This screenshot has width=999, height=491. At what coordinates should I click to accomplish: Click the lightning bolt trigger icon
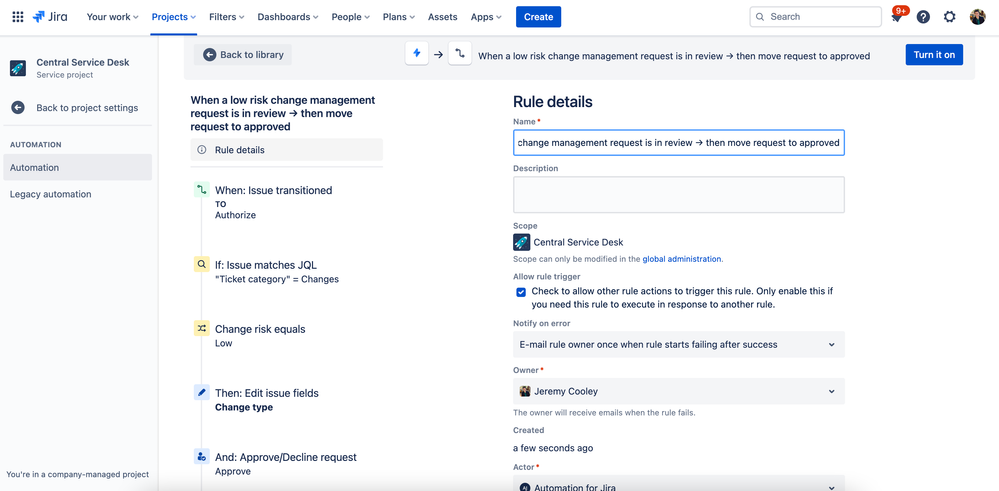[x=417, y=55]
